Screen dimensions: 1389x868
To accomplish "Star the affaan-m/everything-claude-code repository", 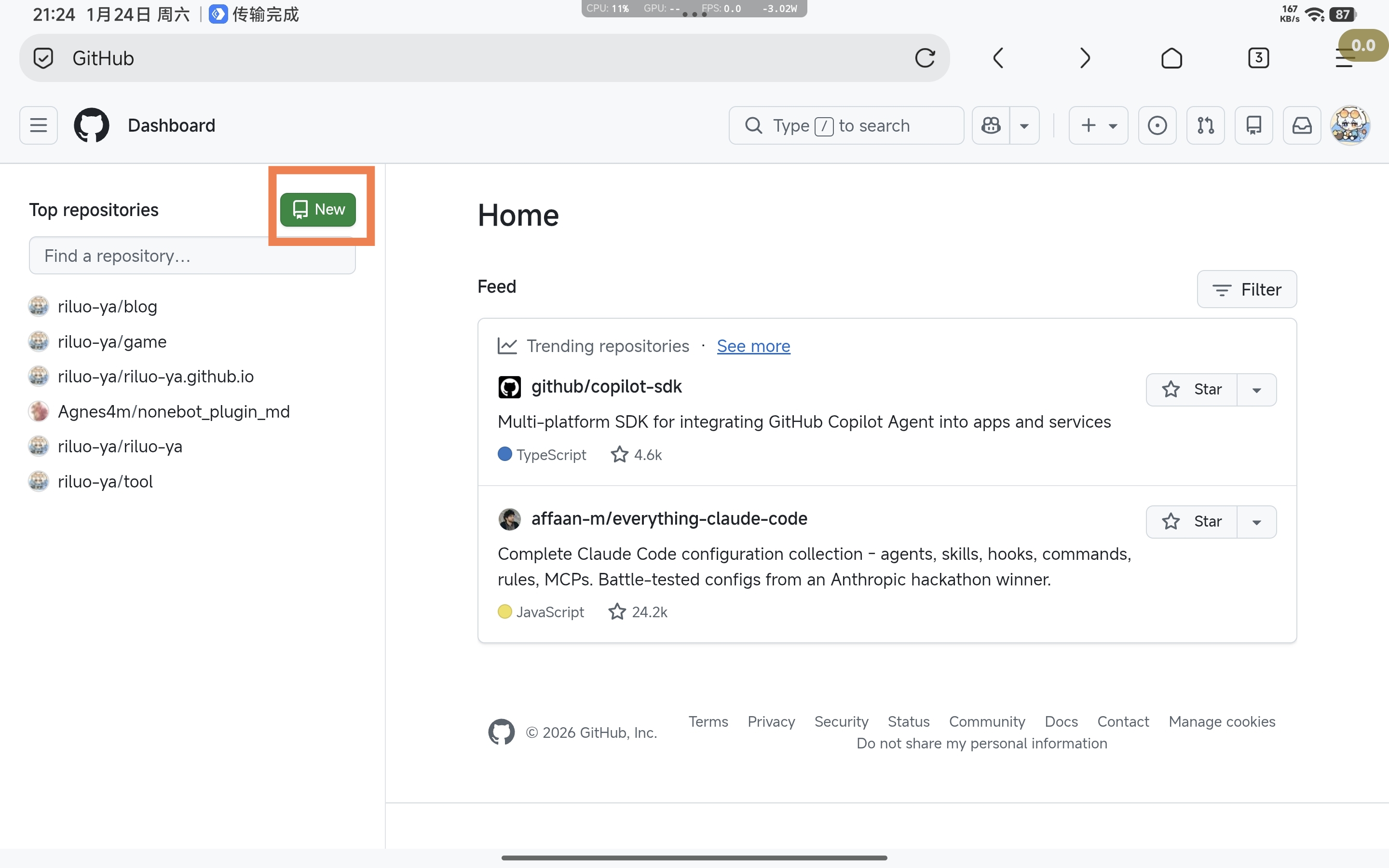I will click(x=1192, y=521).
